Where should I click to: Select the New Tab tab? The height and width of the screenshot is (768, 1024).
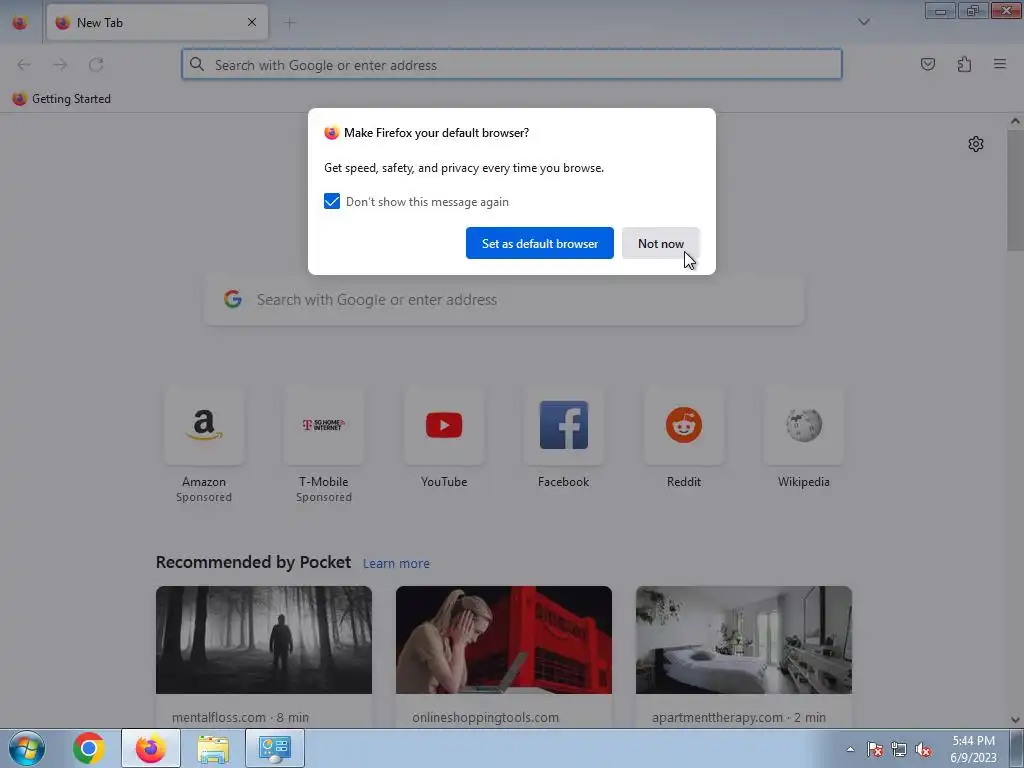pyautogui.click(x=157, y=23)
